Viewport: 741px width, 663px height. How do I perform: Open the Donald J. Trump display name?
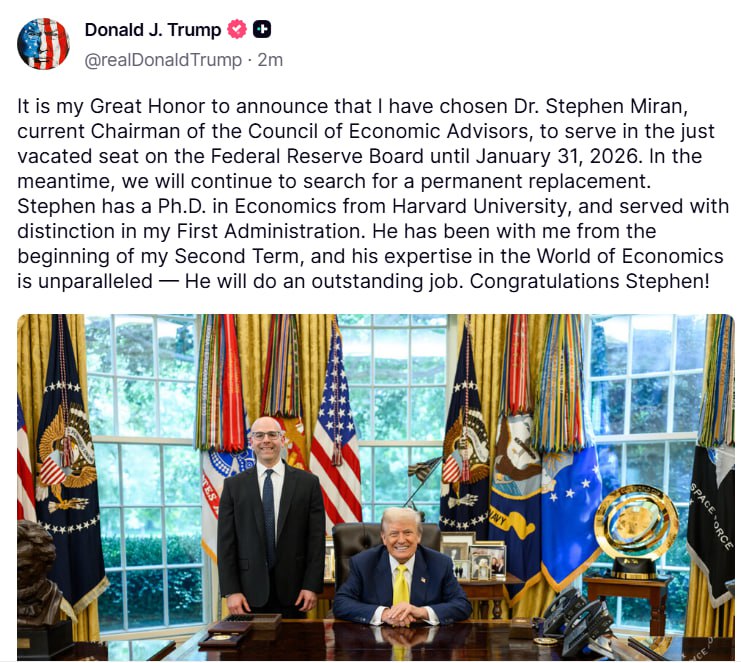[x=153, y=30]
